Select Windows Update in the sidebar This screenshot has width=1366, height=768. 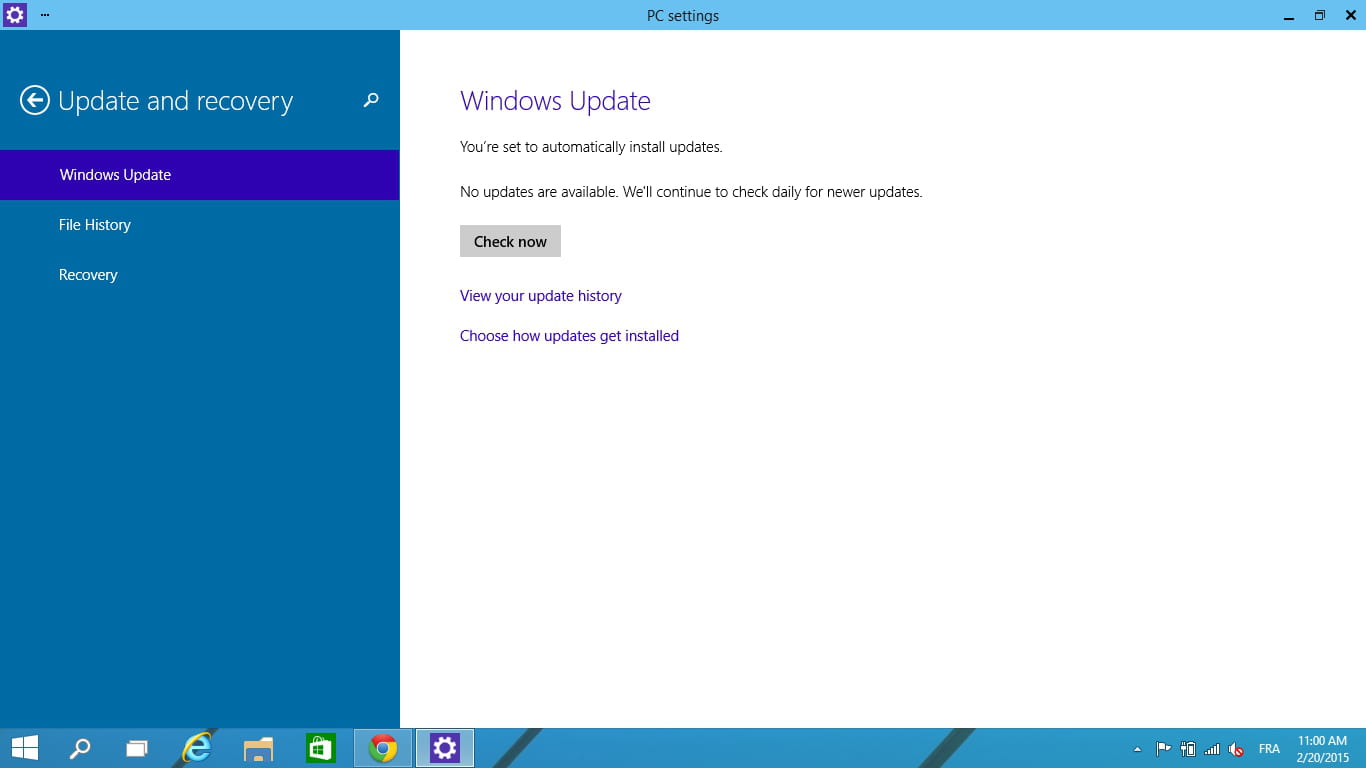point(200,175)
